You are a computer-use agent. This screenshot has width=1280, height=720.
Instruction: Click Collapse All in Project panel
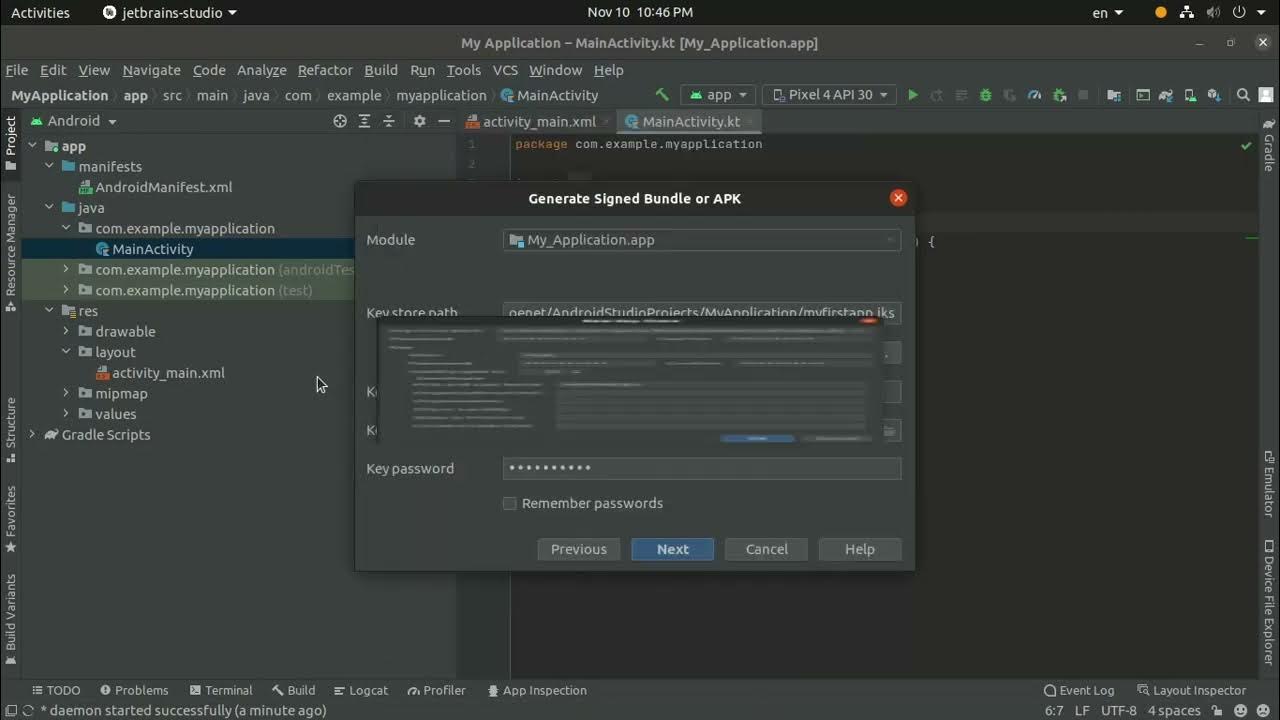pyautogui.click(x=389, y=121)
